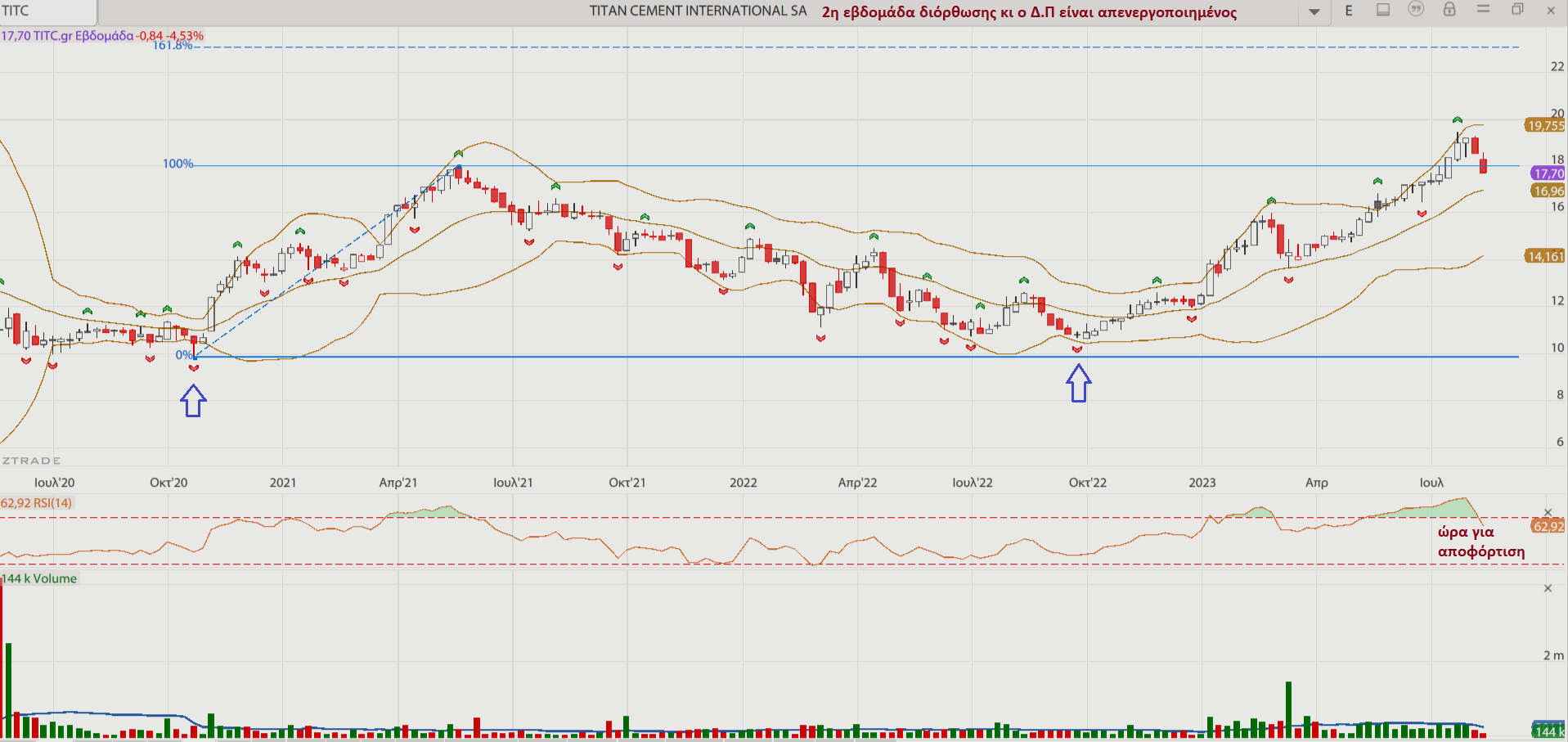The width and height of the screenshot is (1568, 742).
Task: Click the TITC symbol input field
Action: [x=47, y=11]
